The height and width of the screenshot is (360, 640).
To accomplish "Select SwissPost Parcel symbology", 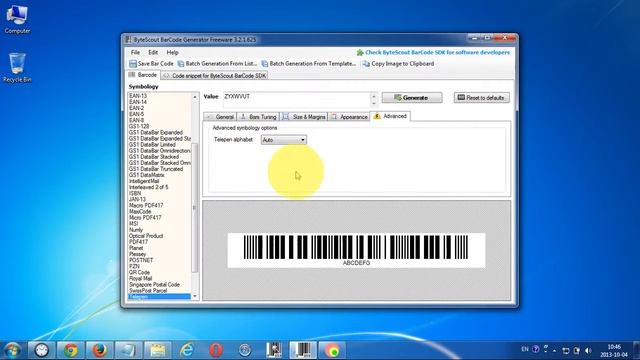I will coord(148,291).
